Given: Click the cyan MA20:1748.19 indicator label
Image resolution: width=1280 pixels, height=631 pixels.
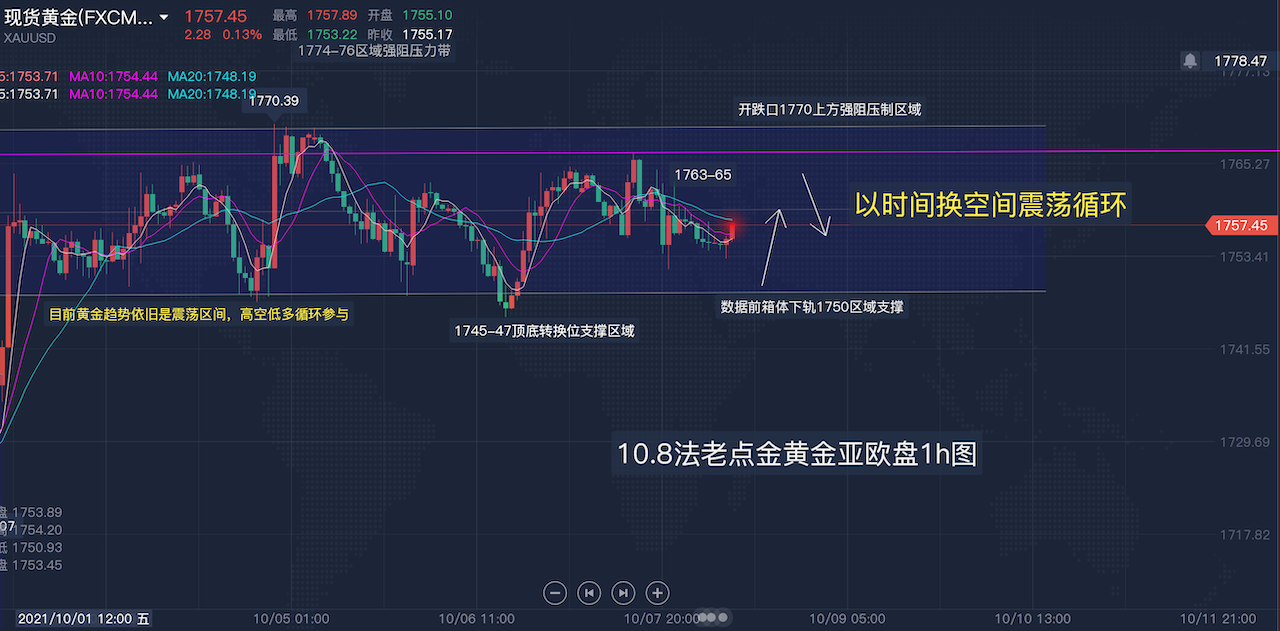Looking at the screenshot, I should pyautogui.click(x=211, y=76).
